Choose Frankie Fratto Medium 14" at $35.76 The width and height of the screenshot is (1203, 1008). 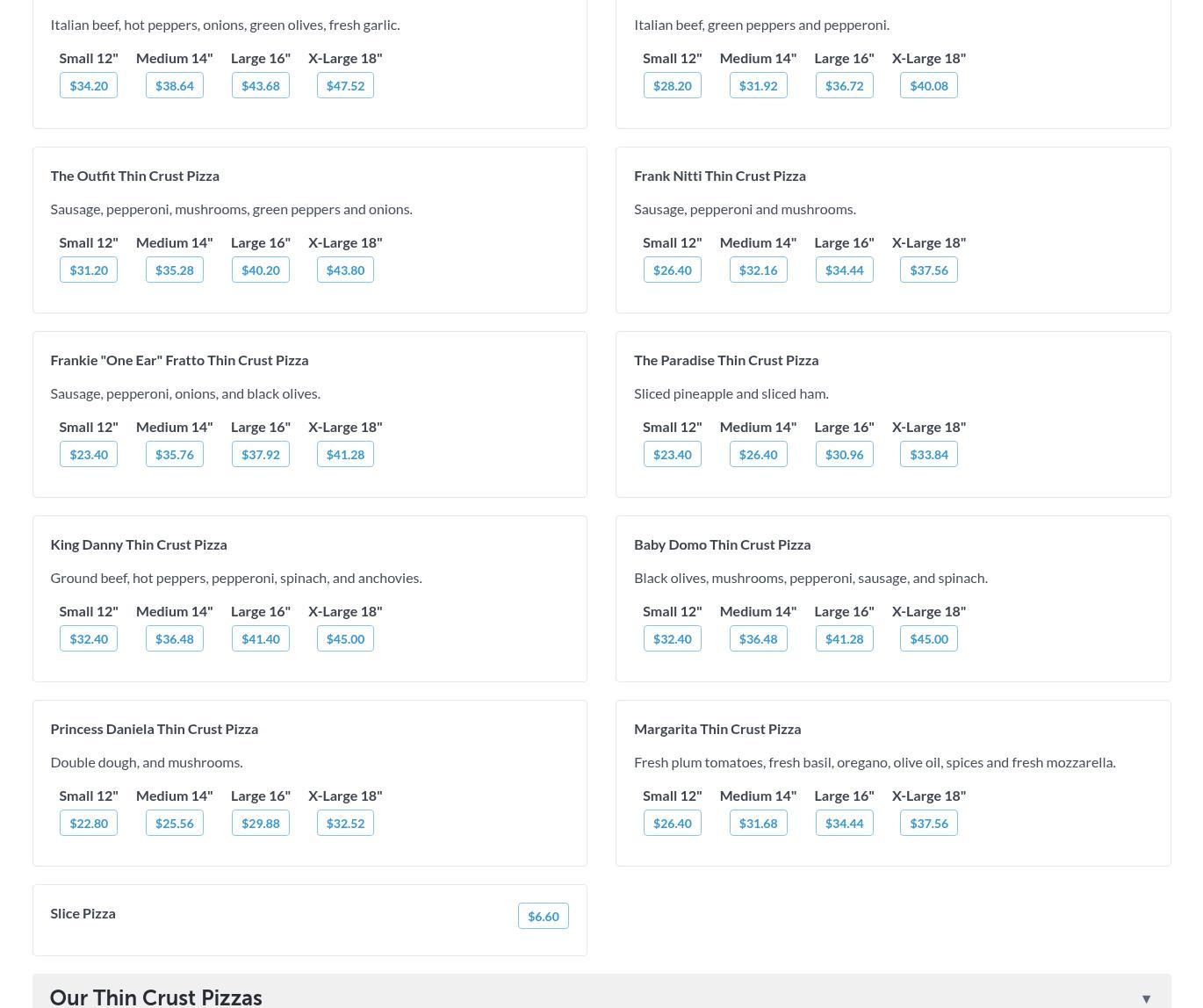pos(174,454)
